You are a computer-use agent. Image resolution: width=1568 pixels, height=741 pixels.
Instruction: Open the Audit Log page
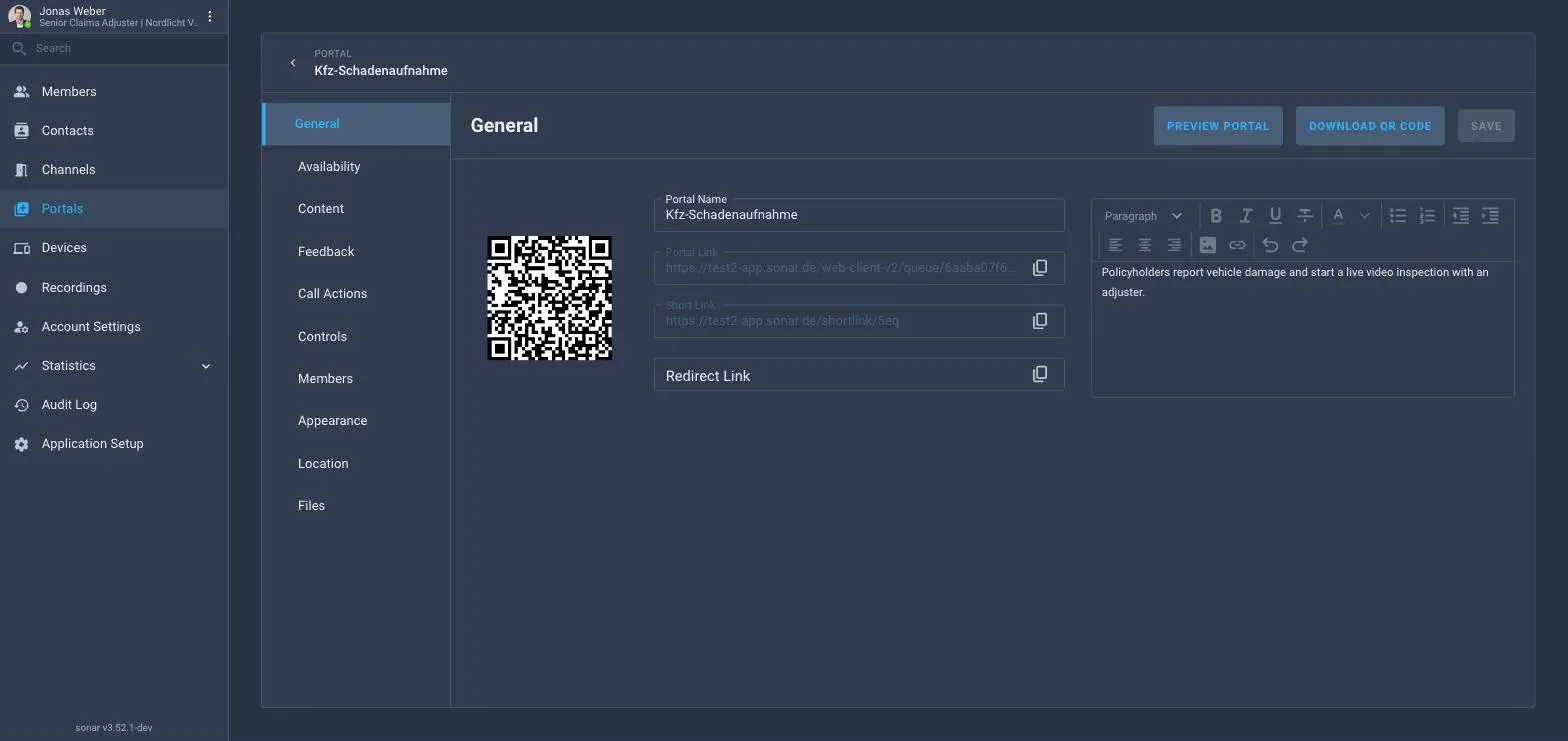[114, 405]
